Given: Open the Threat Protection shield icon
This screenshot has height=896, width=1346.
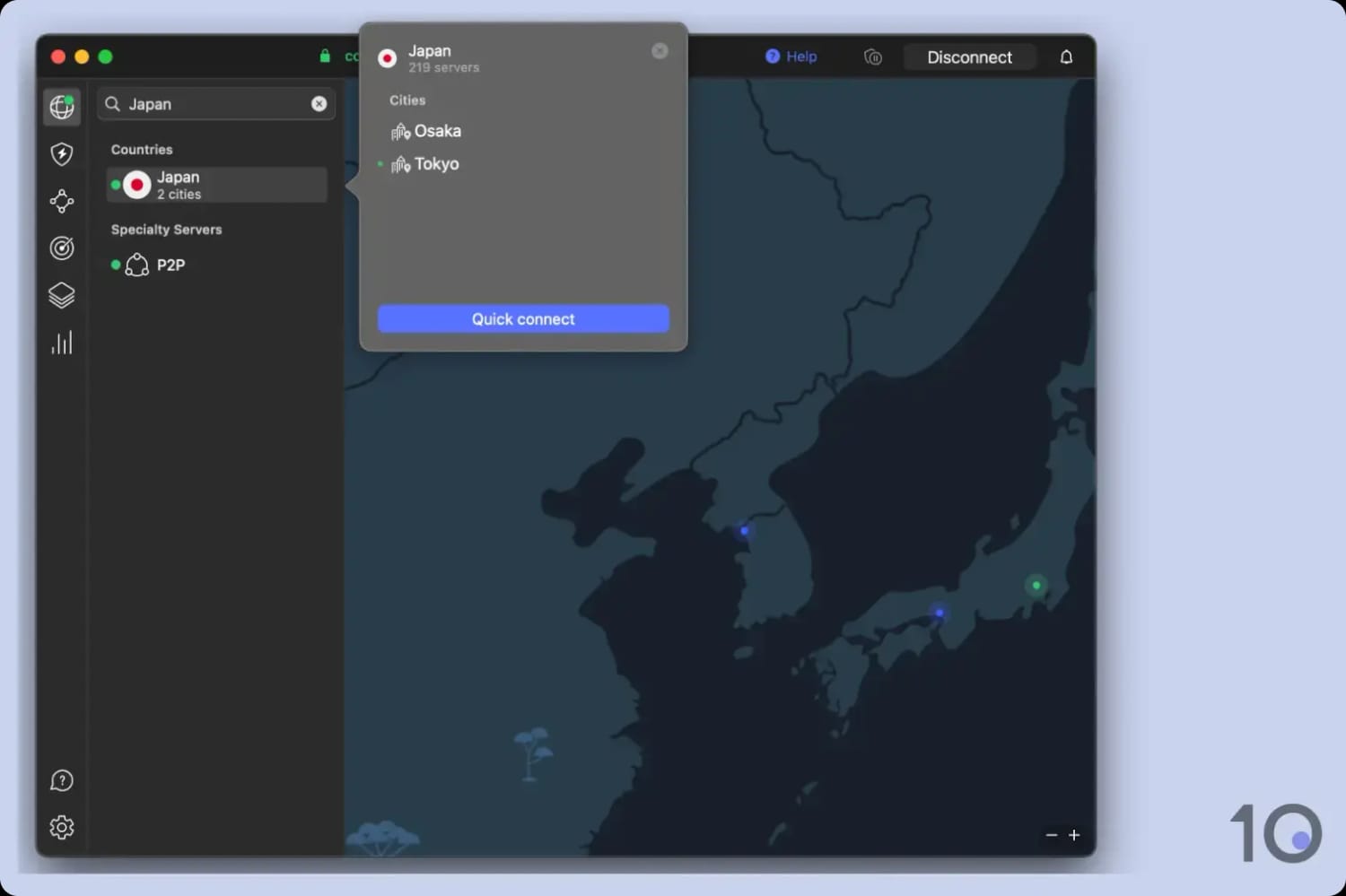Looking at the screenshot, I should 62,154.
